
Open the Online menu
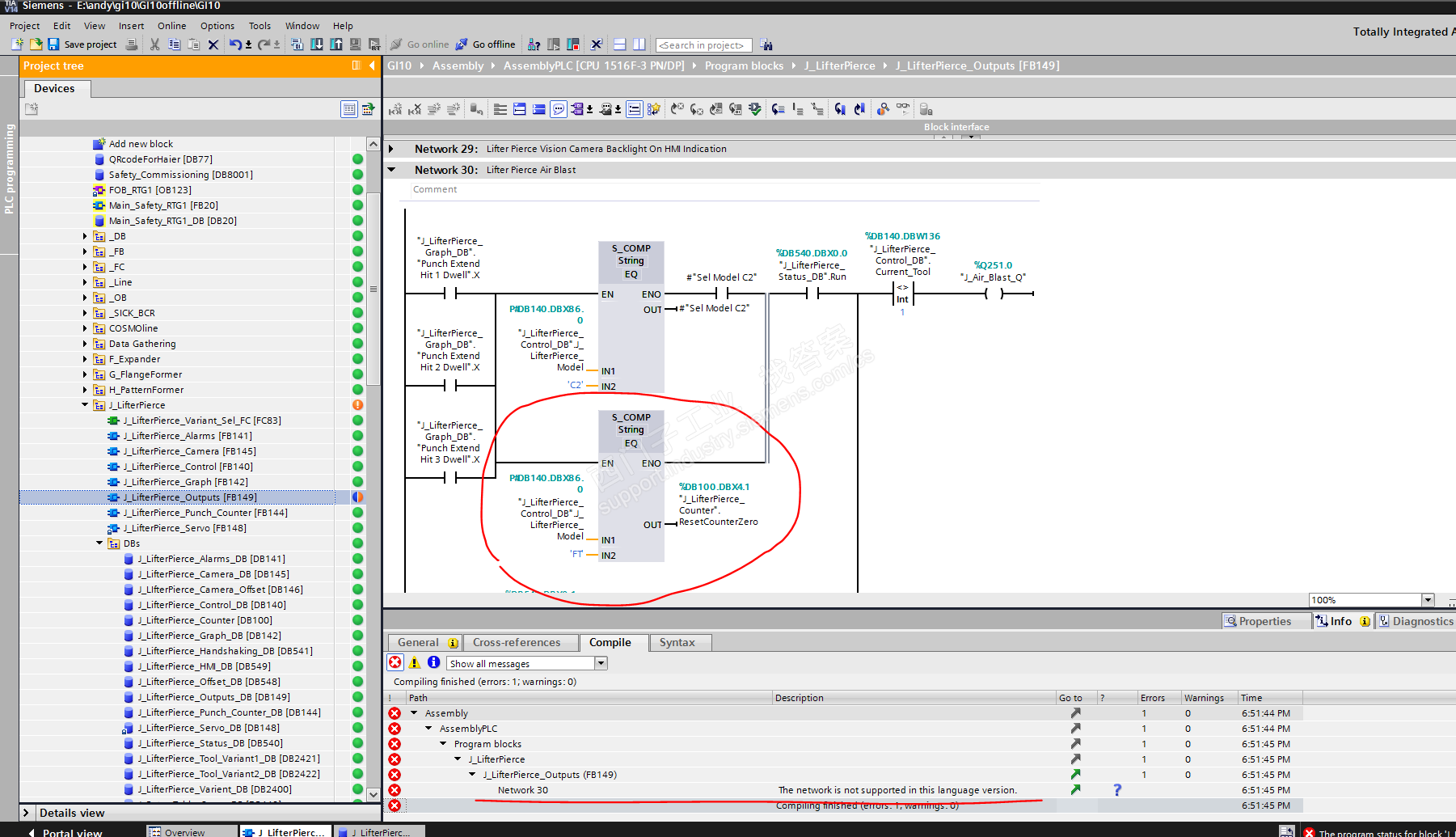pyautogui.click(x=171, y=26)
